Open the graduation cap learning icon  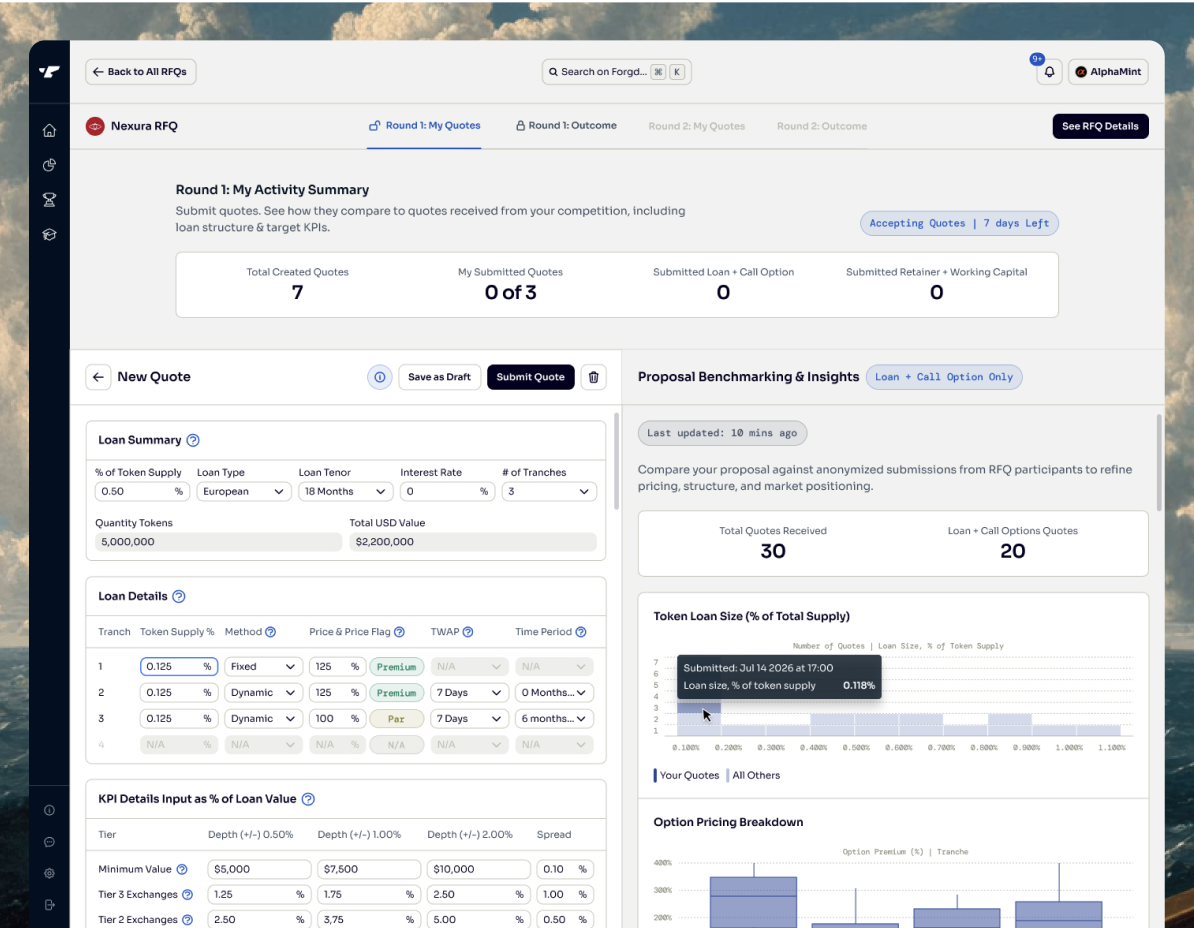[x=49, y=234]
